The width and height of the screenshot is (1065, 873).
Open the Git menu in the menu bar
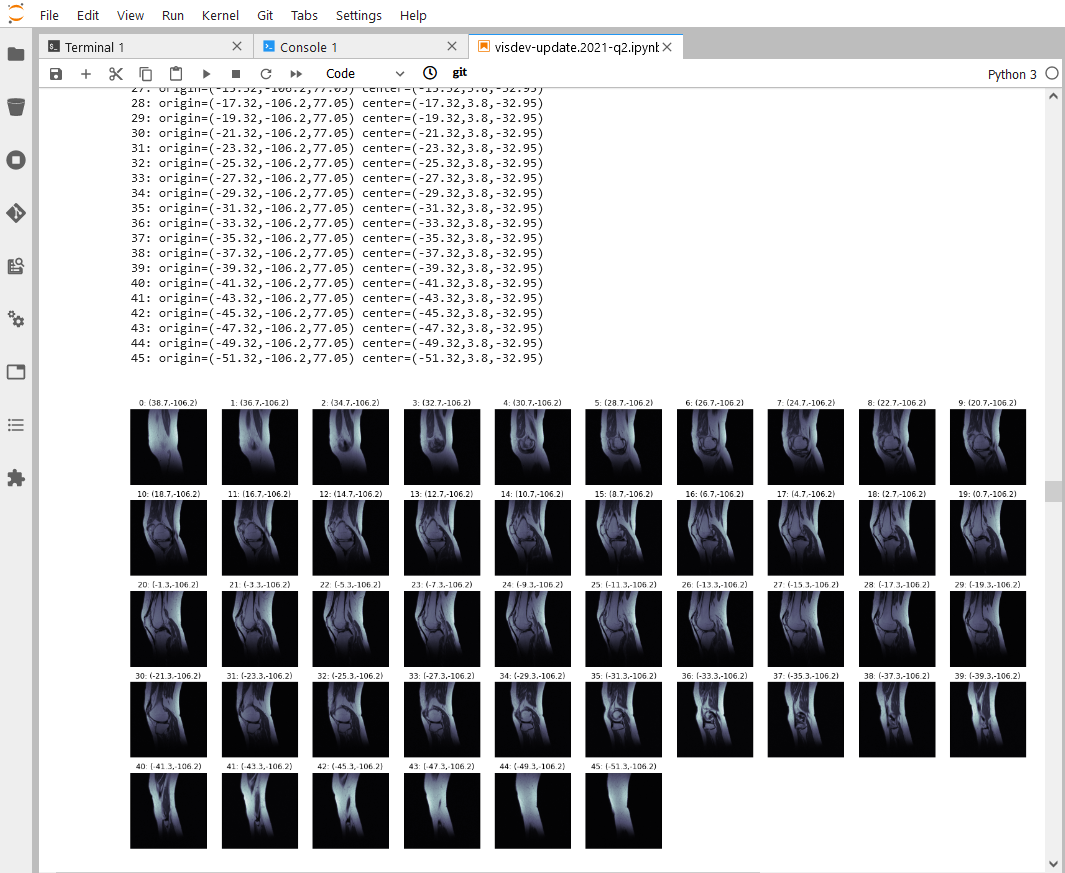pyautogui.click(x=265, y=15)
